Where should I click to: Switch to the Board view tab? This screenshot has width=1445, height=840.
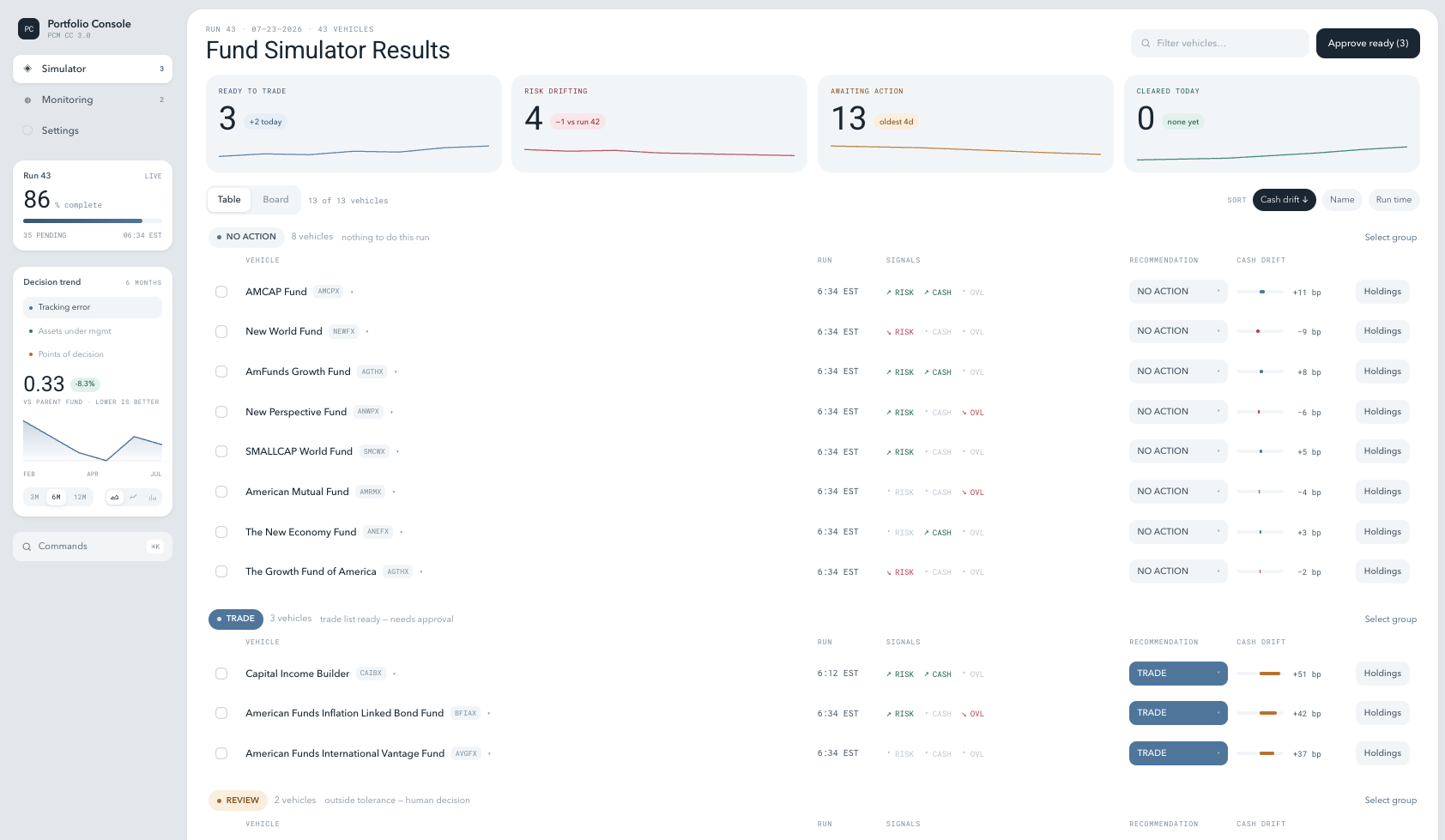[x=275, y=200]
